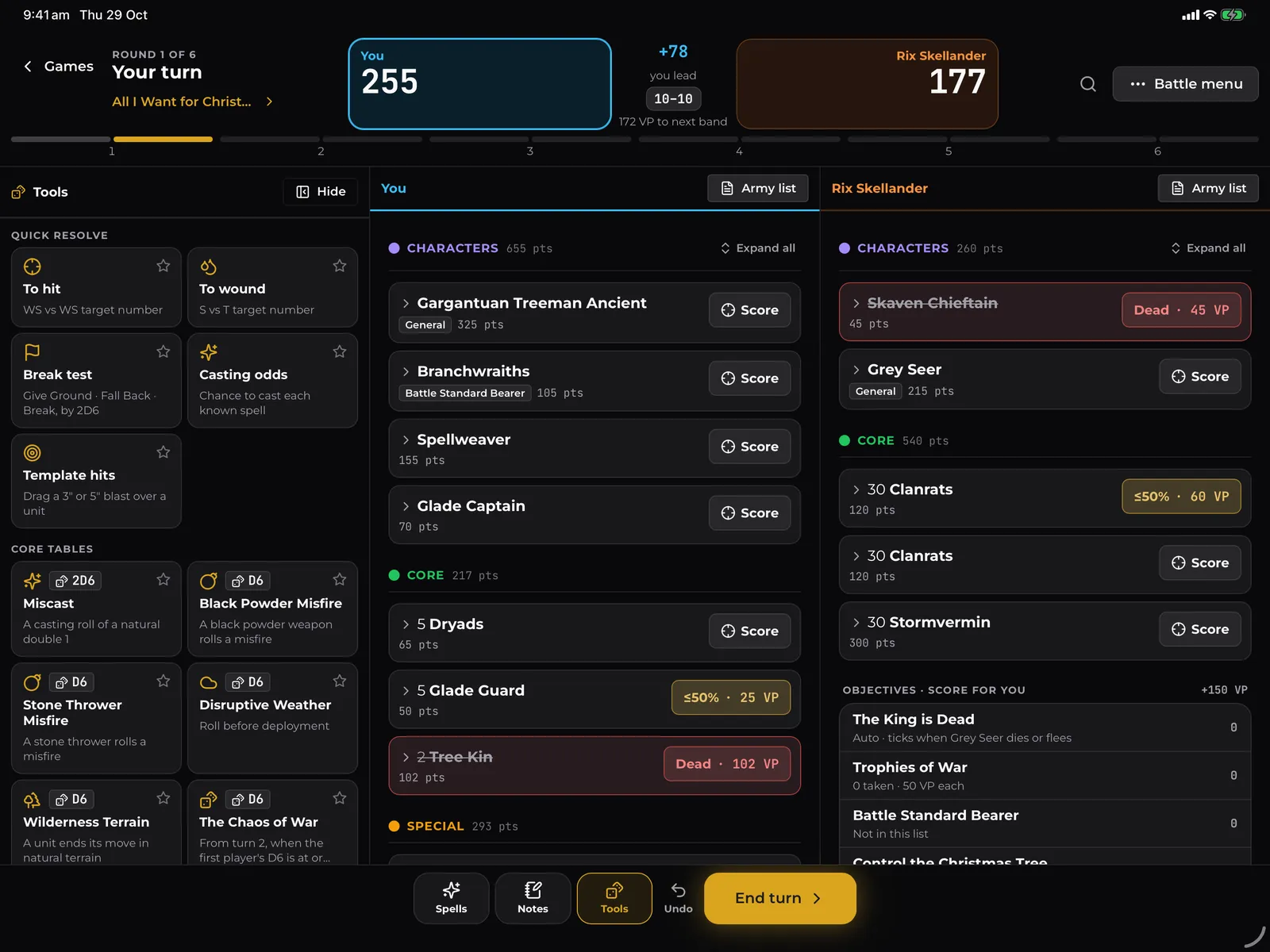Jump to round 5 progress segment
This screenshot has width=1270, height=952.
[949, 140]
